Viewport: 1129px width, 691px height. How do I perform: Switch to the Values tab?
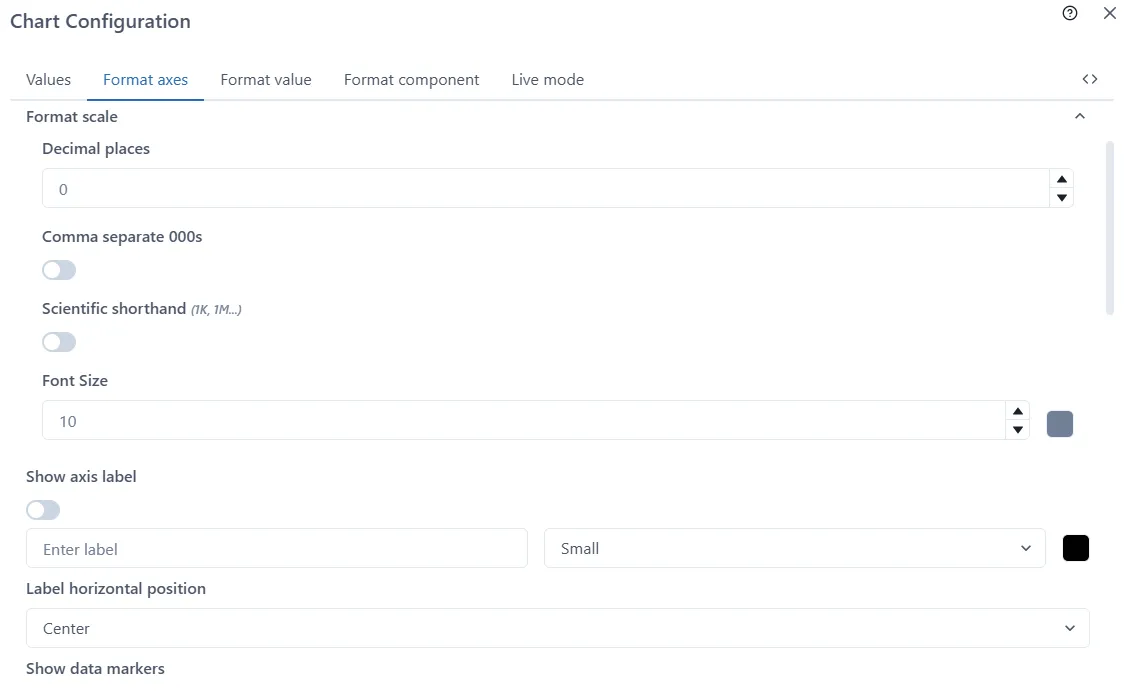48,80
